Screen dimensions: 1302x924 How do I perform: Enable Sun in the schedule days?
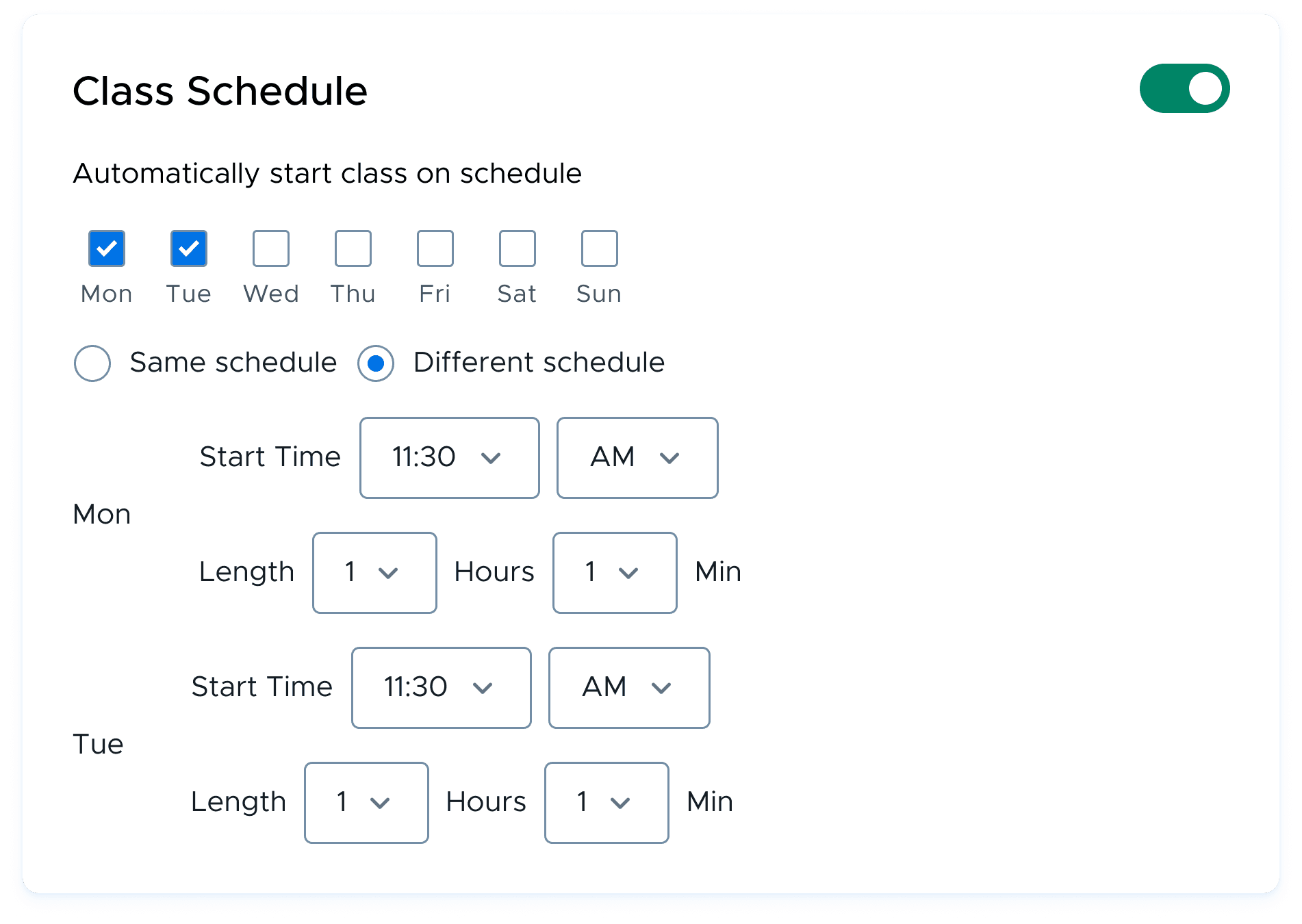(x=600, y=248)
